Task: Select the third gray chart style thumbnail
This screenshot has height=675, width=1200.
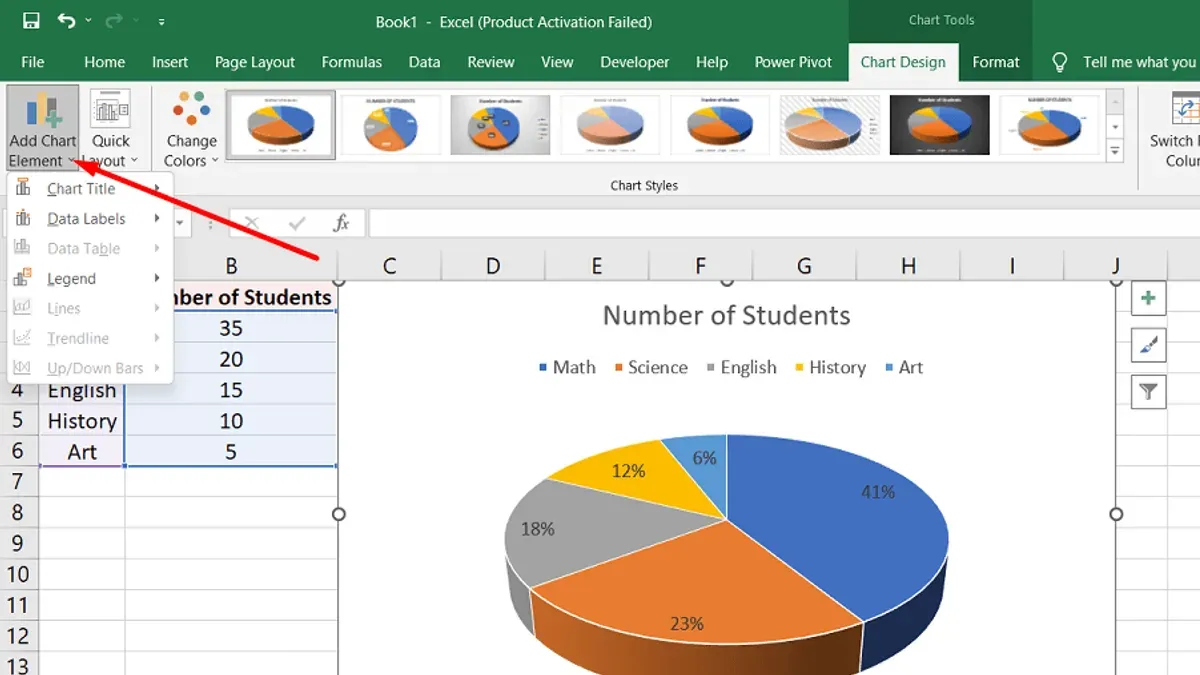Action: (500, 125)
